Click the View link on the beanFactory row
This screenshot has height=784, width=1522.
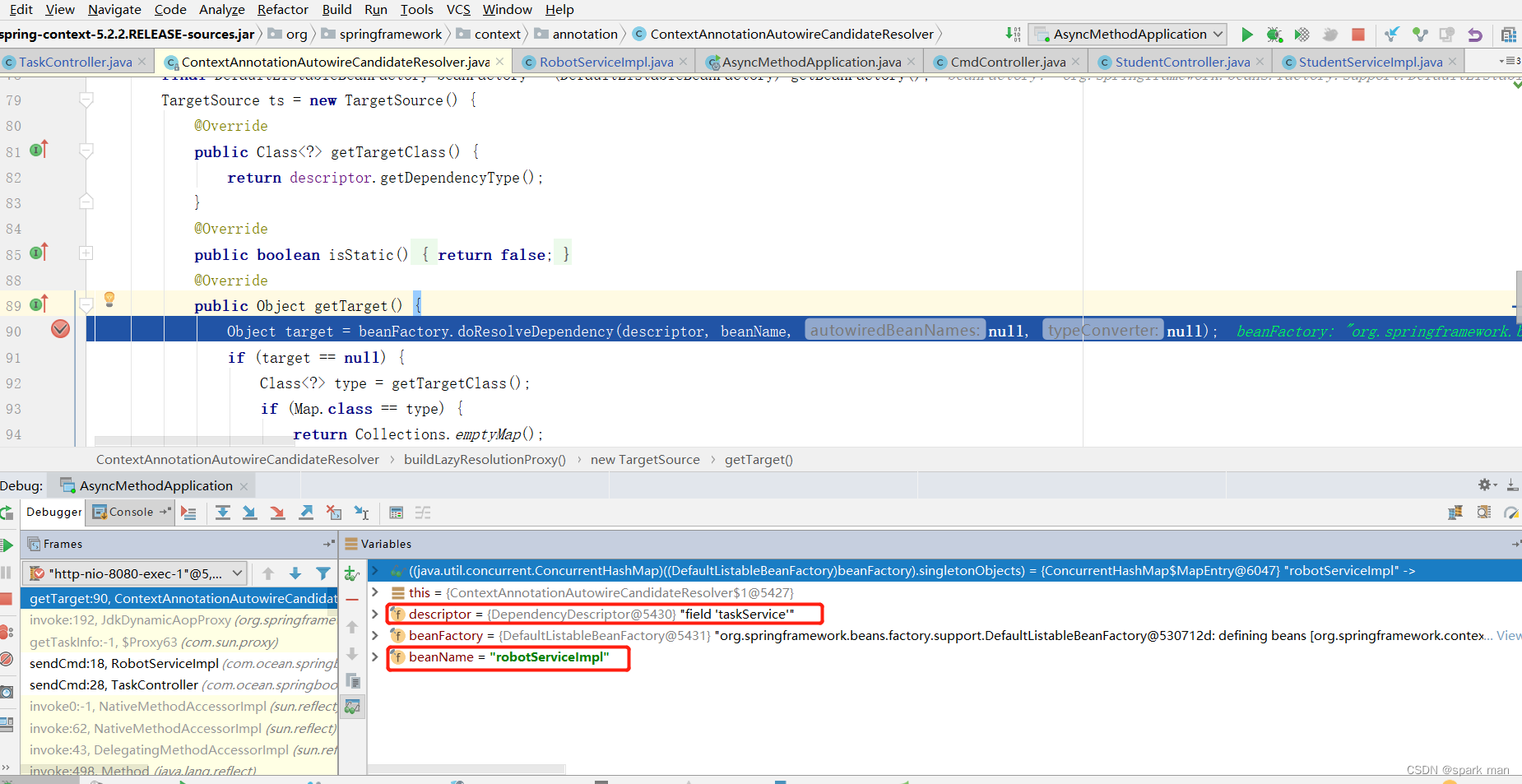click(1508, 635)
